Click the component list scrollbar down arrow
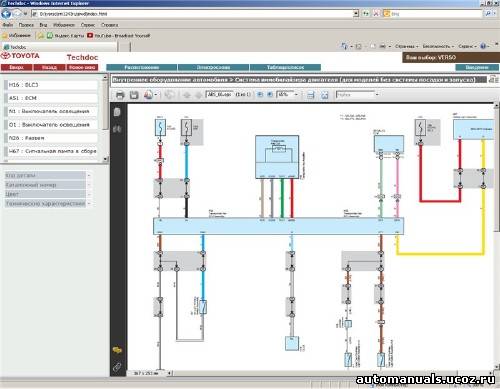The image size is (500, 389). [105, 159]
